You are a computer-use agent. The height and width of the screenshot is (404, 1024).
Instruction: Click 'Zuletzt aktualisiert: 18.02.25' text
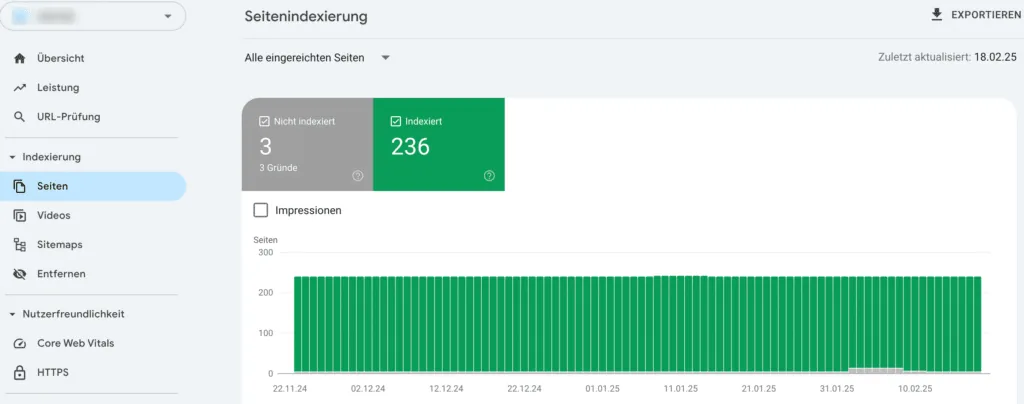point(947,57)
